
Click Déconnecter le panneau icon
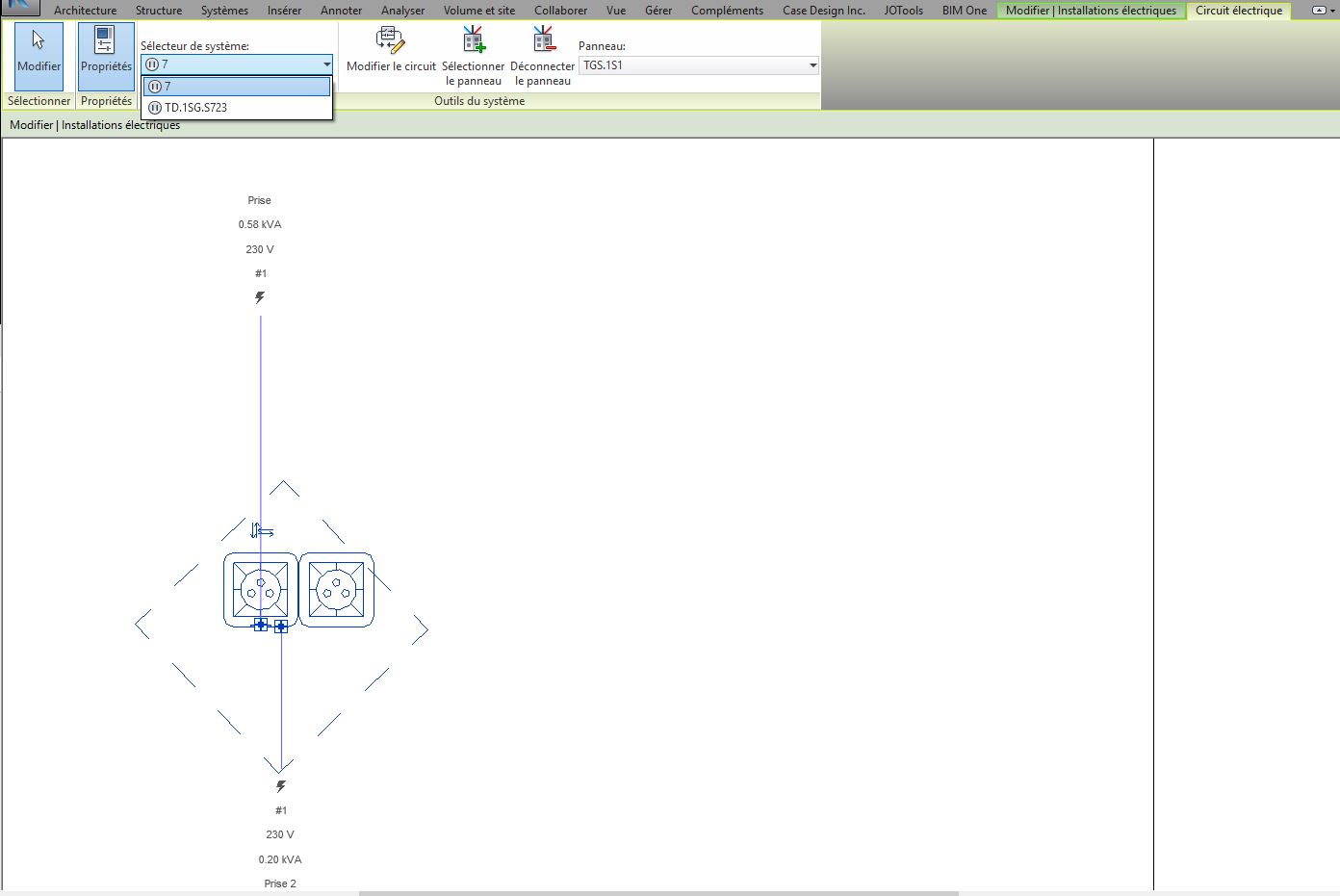(543, 40)
